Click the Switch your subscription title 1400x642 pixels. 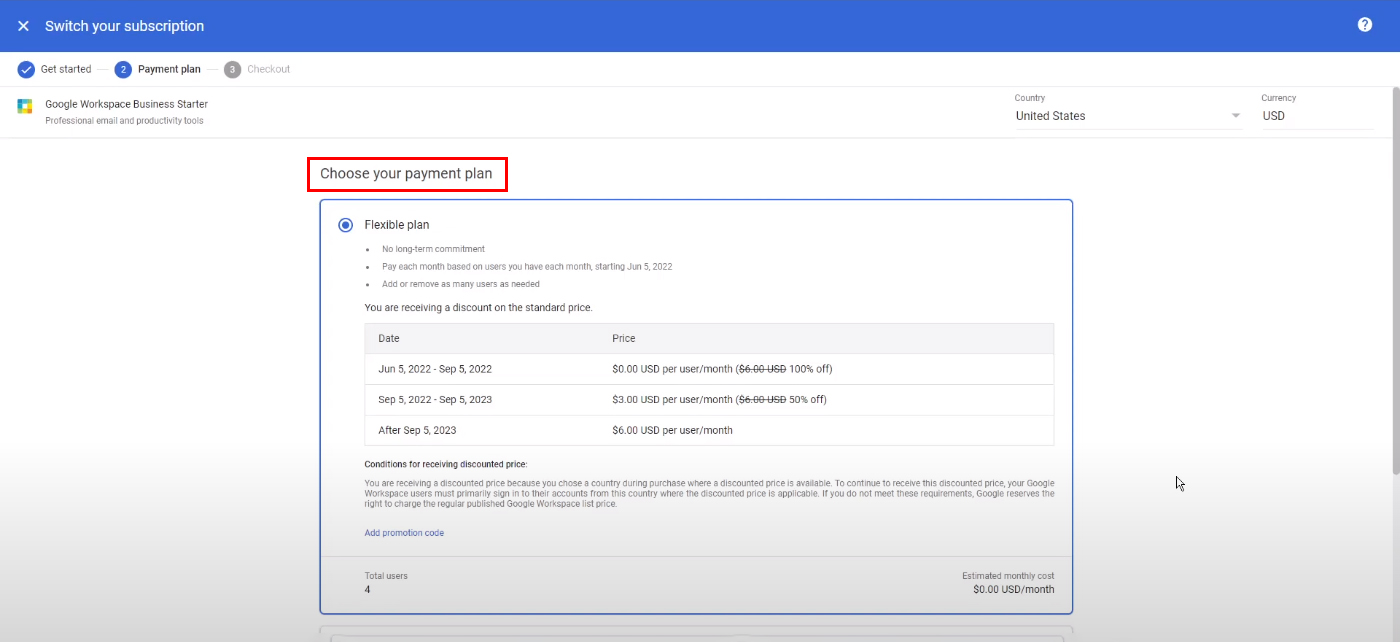click(124, 26)
